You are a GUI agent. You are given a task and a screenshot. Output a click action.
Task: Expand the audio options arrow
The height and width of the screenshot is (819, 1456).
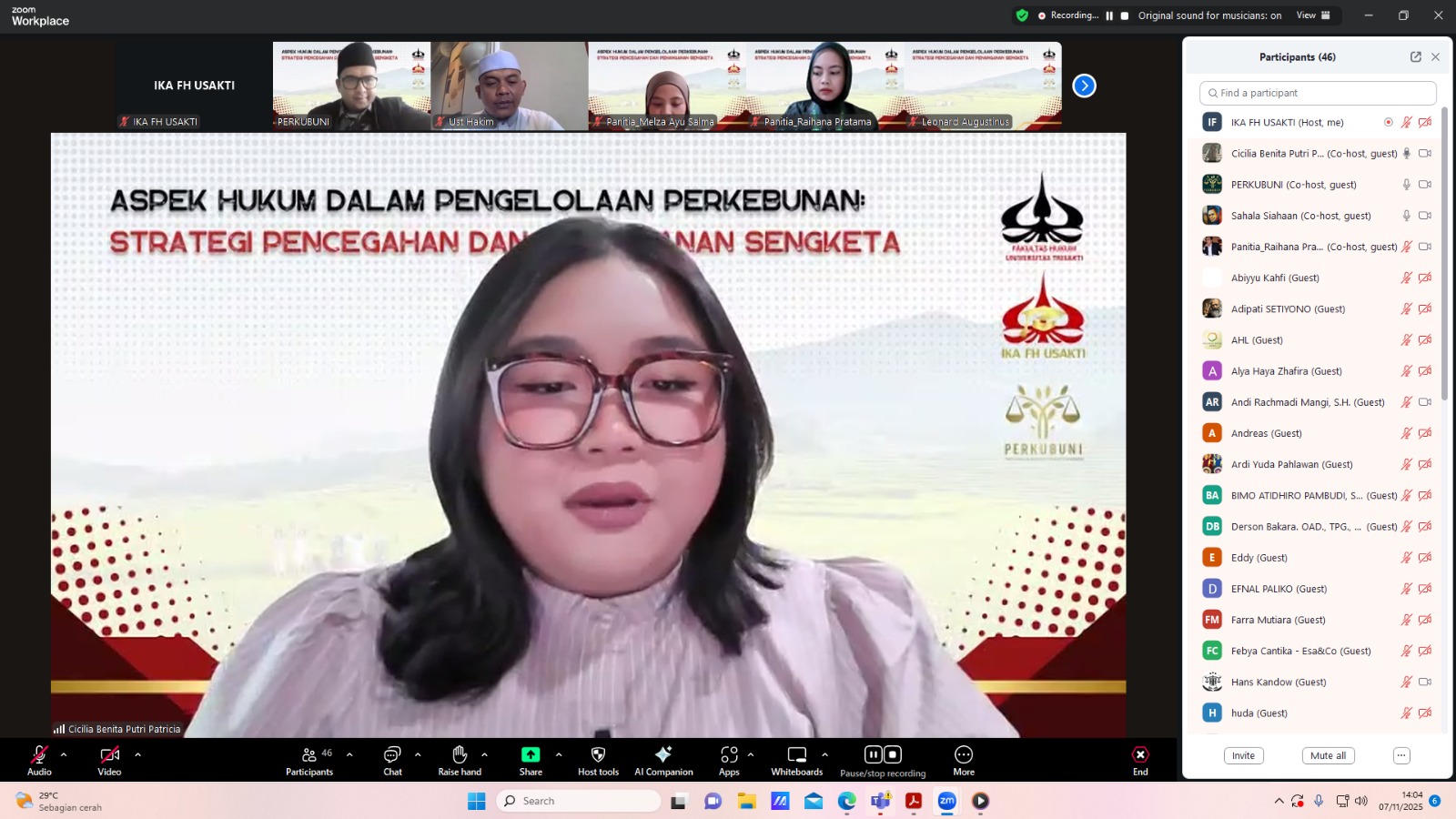(64, 754)
